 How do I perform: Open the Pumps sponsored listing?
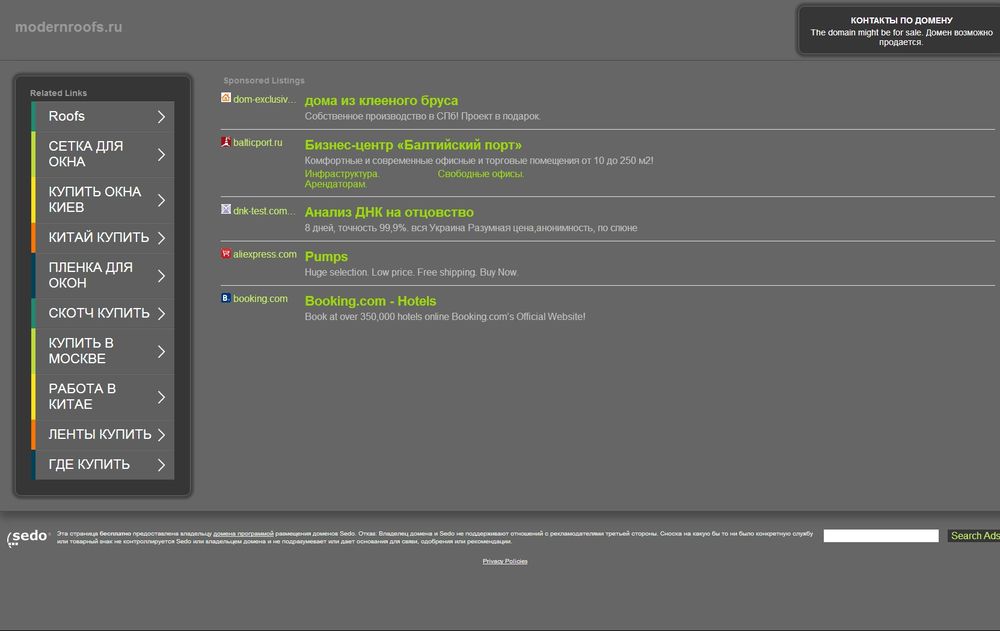coord(326,256)
